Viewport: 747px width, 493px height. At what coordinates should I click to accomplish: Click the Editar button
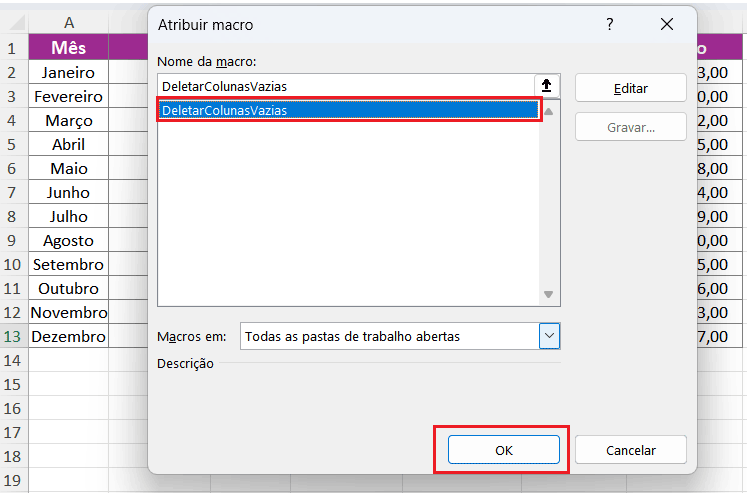[630, 88]
